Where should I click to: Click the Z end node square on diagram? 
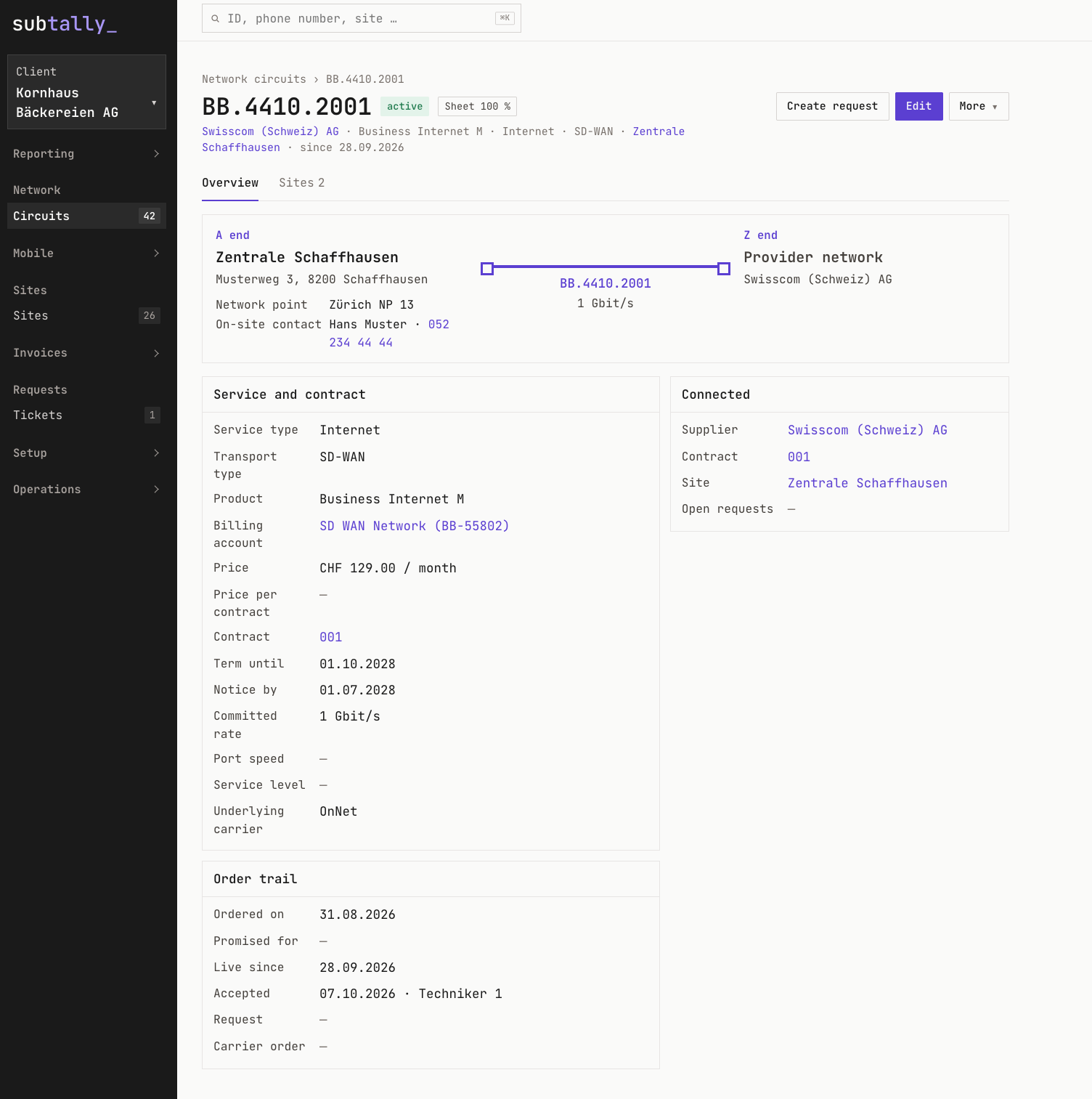point(724,269)
